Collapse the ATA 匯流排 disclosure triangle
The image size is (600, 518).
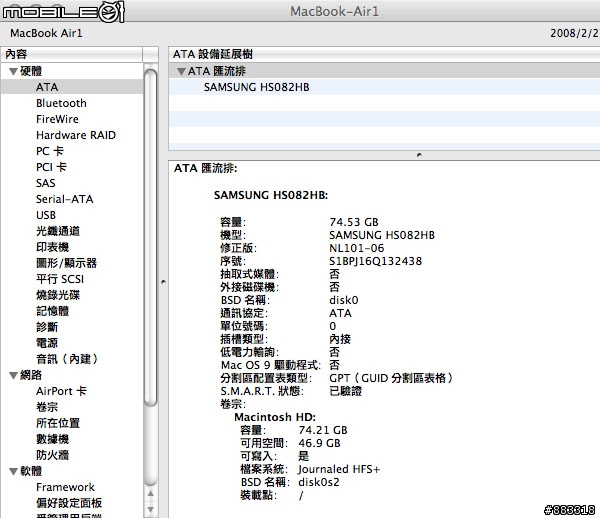(181, 72)
